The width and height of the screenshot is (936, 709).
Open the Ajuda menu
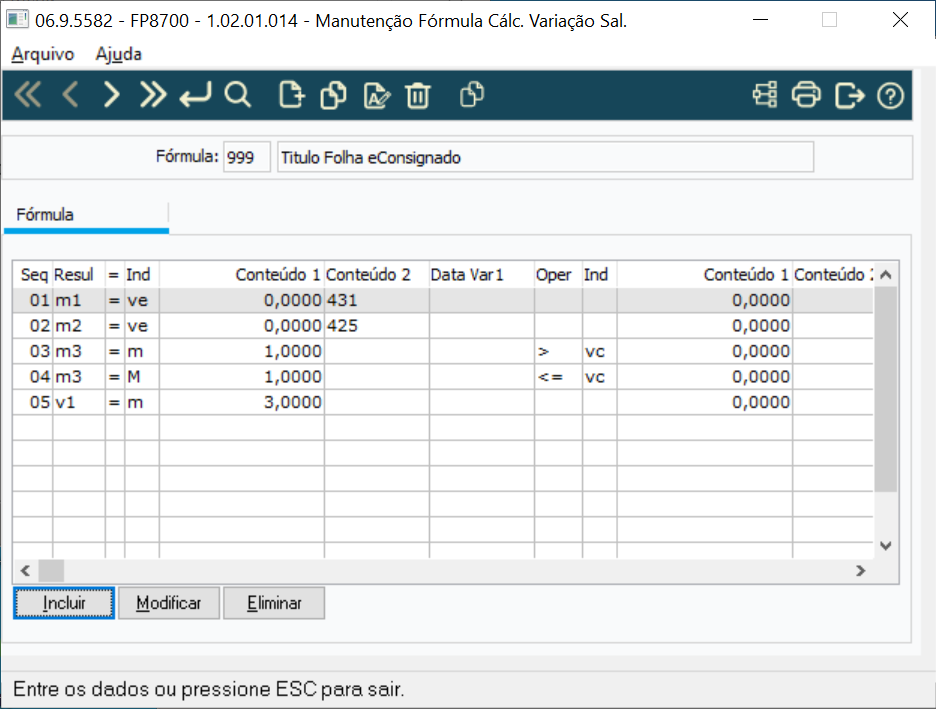(x=119, y=54)
